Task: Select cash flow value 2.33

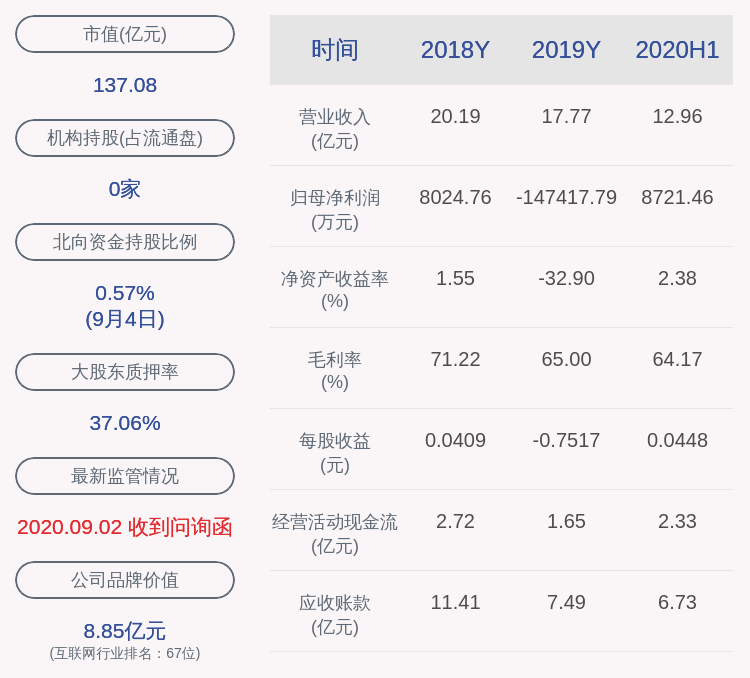Action: click(x=677, y=521)
